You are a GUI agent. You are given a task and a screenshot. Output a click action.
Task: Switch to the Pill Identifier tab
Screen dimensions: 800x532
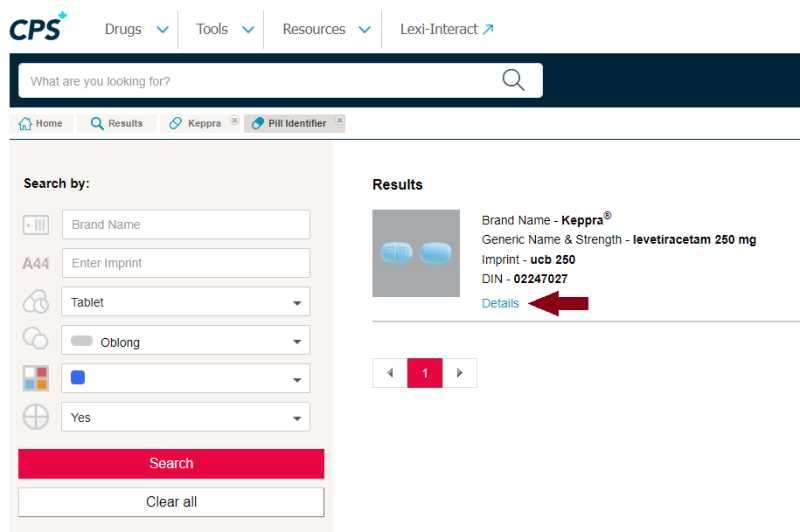click(x=294, y=123)
